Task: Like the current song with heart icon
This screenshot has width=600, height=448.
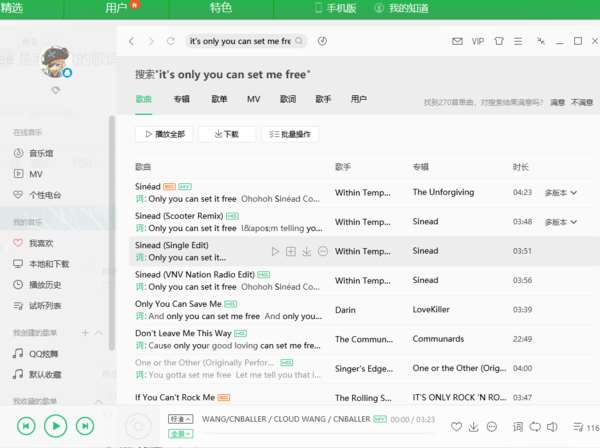Action: coord(456,427)
